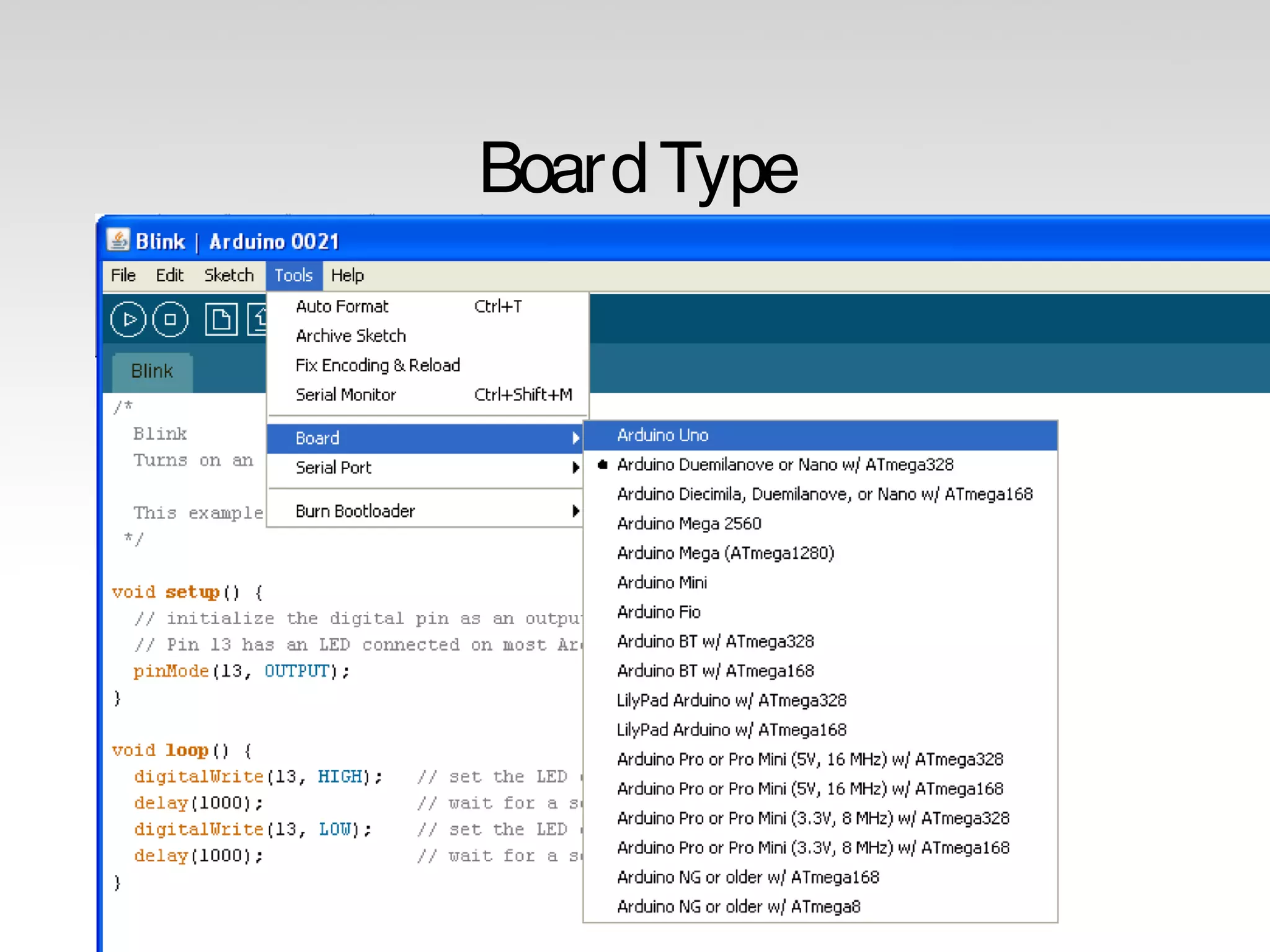Open the File menu
Screen dimensions: 1270x952
pyautogui.click(x=123, y=275)
